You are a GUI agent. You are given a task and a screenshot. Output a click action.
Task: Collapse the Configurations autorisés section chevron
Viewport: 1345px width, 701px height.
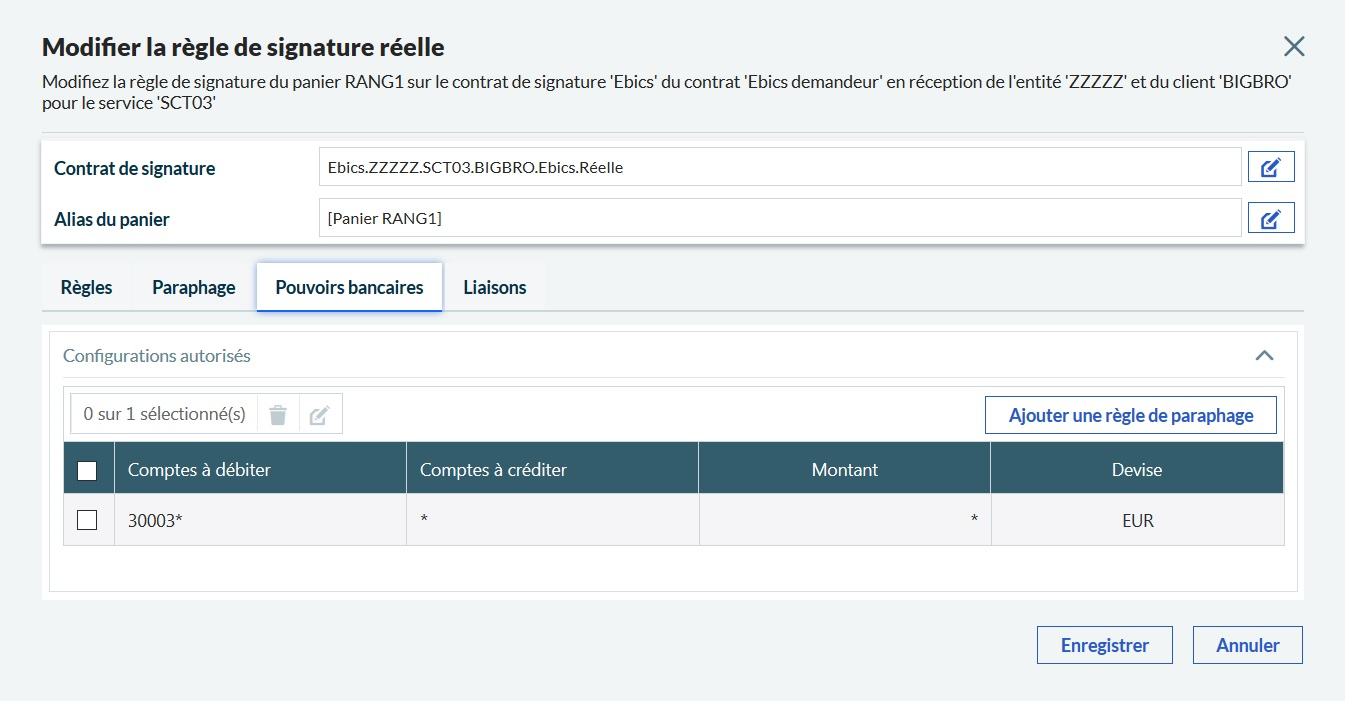(x=1264, y=355)
